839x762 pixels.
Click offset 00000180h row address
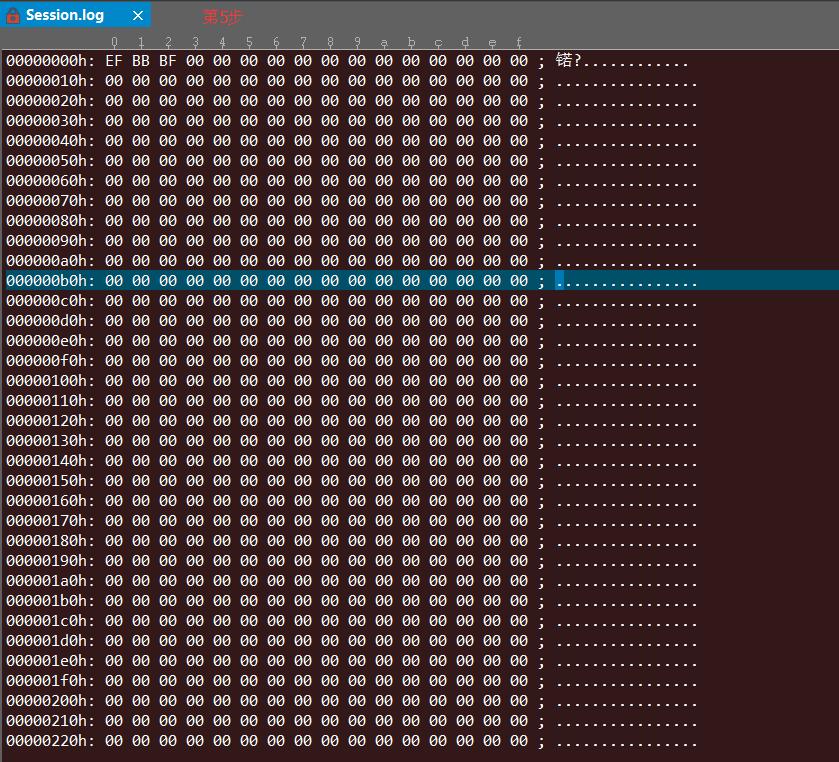click(50, 540)
